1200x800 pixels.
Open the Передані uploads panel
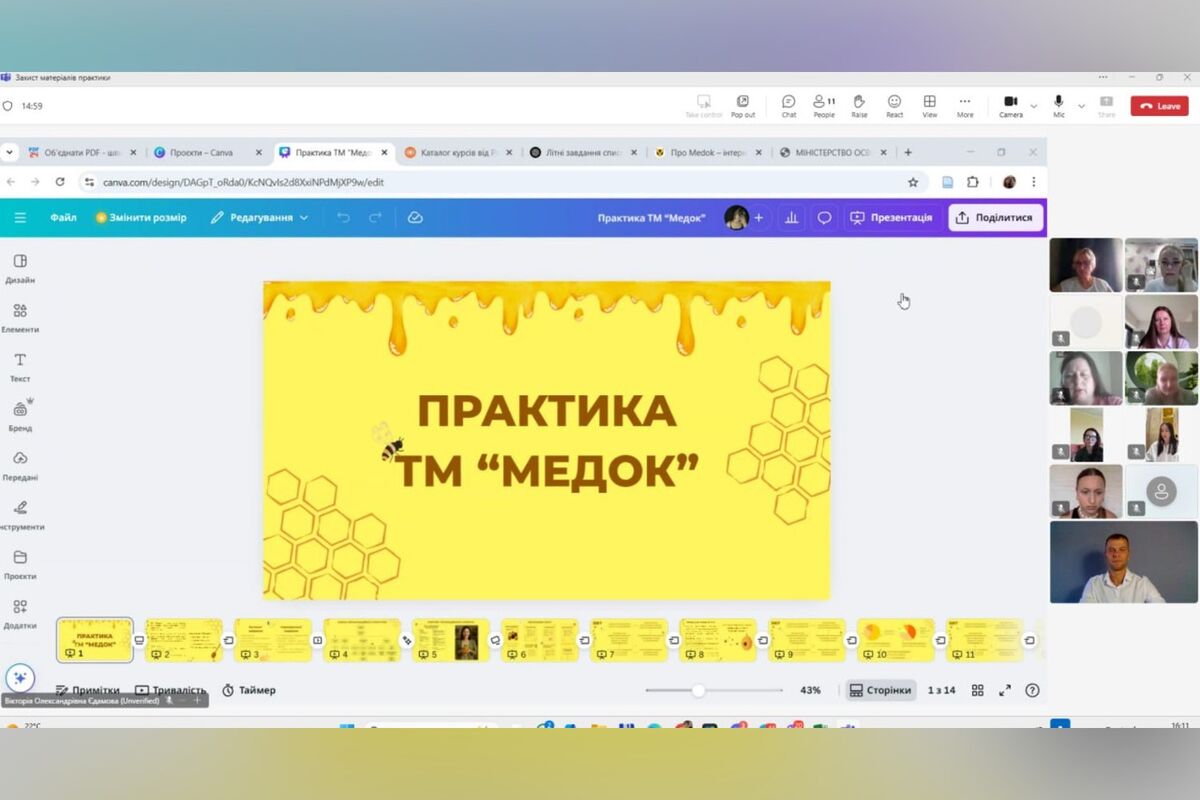(x=20, y=464)
